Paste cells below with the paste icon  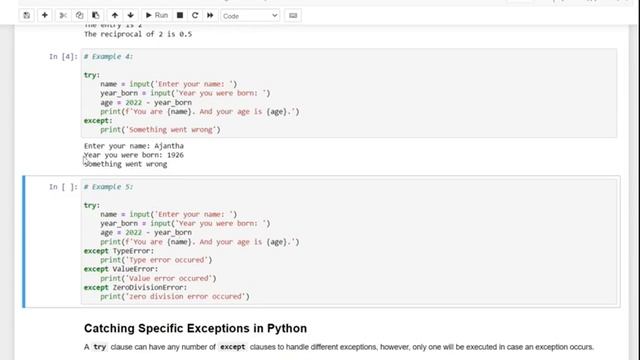click(x=96, y=16)
